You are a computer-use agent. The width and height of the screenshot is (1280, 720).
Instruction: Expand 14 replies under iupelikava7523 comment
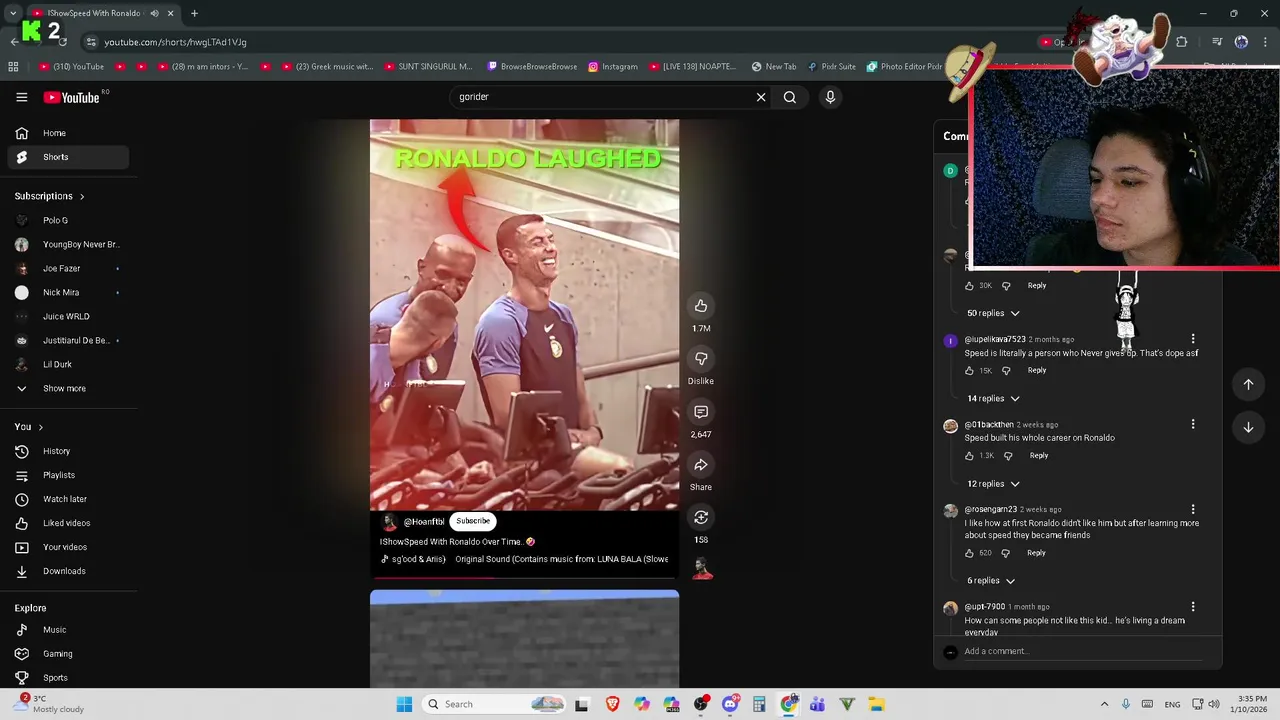pyautogui.click(x=993, y=398)
